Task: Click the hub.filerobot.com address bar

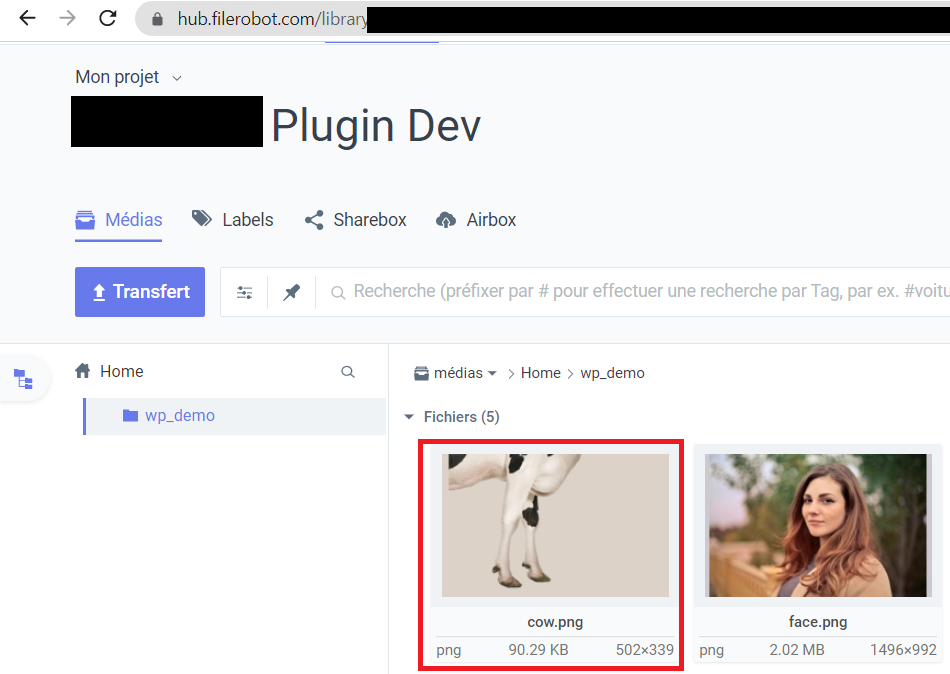Action: tap(542, 19)
